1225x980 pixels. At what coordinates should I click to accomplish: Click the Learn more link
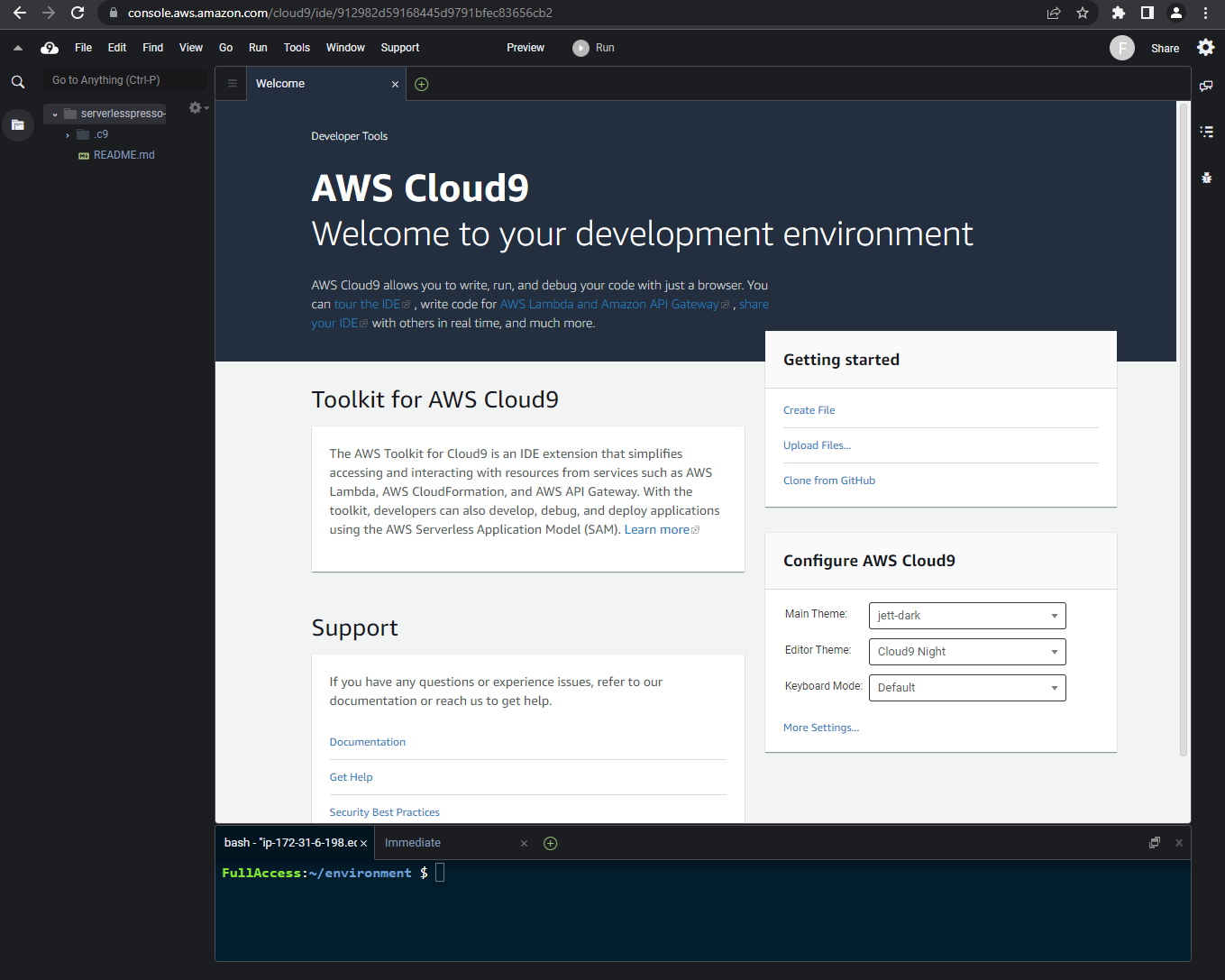coord(661,529)
